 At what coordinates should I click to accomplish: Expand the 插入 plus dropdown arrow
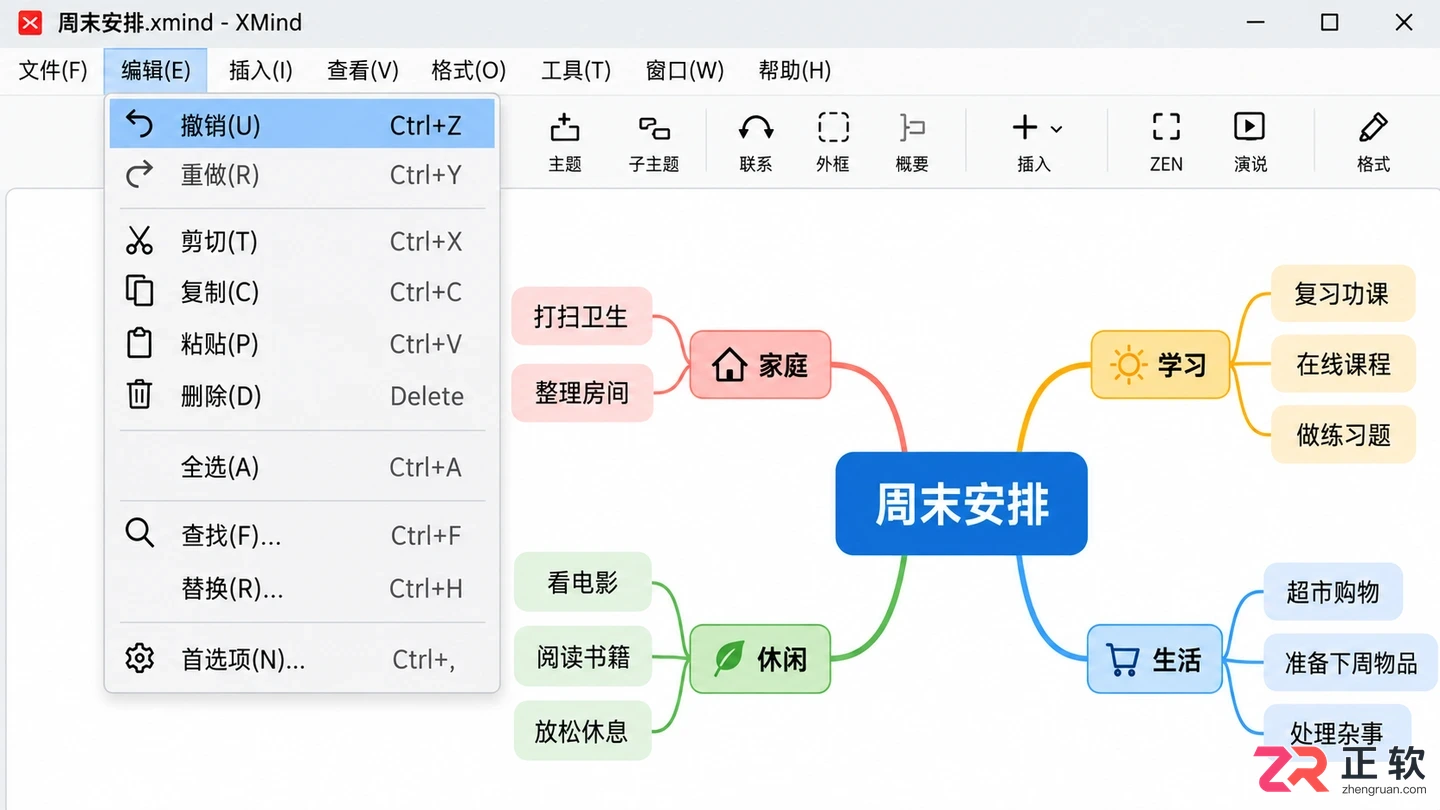(1057, 129)
